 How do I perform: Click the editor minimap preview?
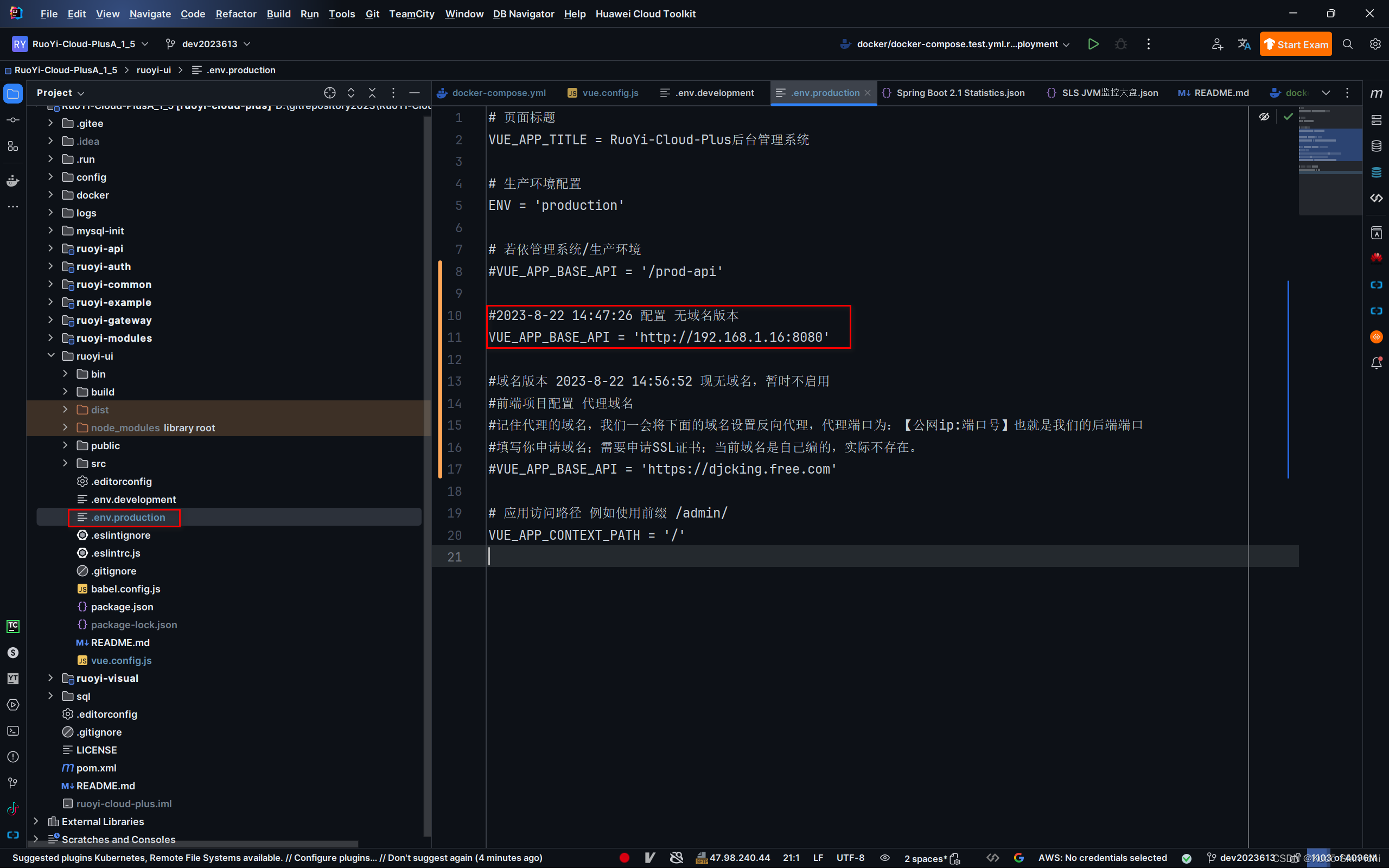[1330, 161]
